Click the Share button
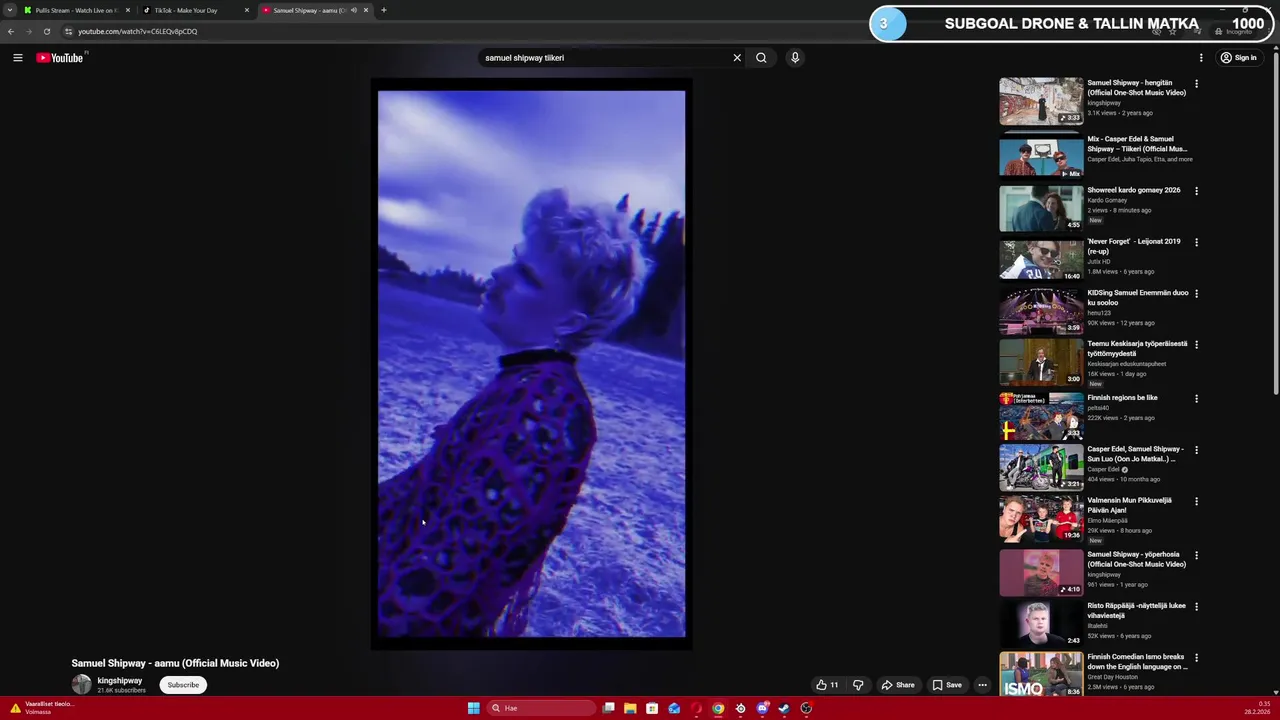This screenshot has width=1280, height=720. tap(897, 685)
